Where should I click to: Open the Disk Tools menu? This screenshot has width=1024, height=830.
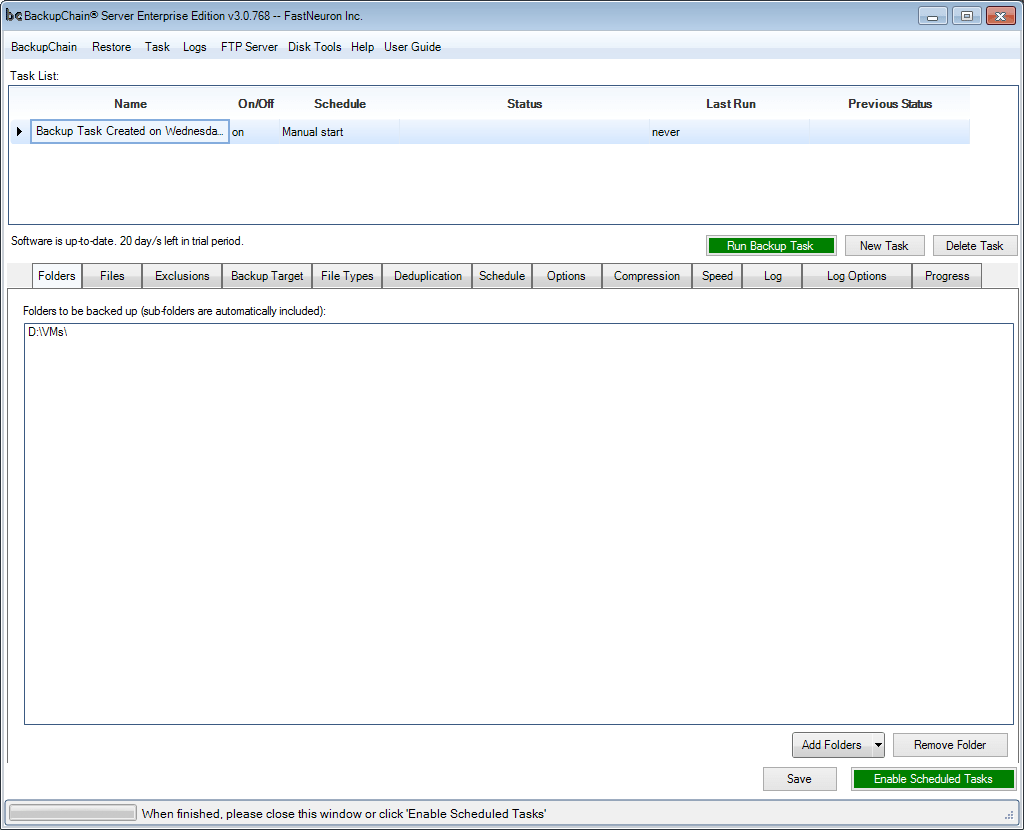pos(314,47)
